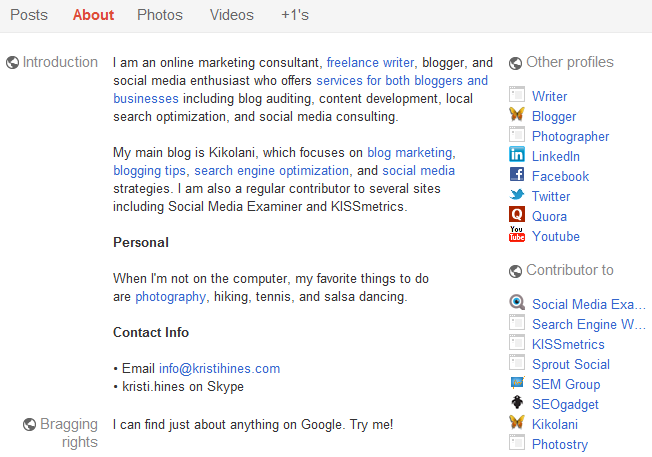Click the globe icon beside Introduction
The image size is (652, 457).
pos(12,63)
